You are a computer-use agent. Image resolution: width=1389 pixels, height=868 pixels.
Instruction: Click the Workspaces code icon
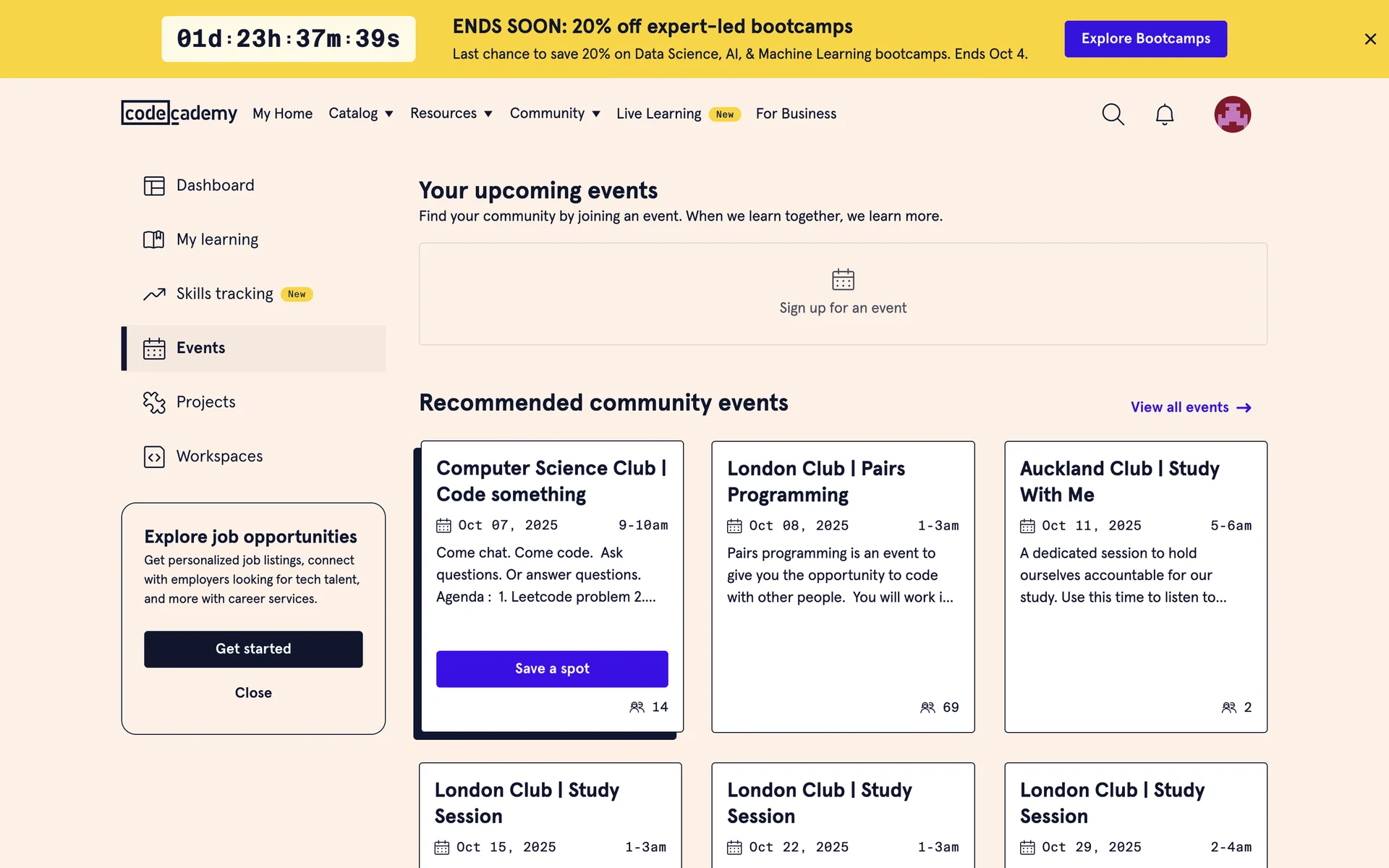point(154,456)
